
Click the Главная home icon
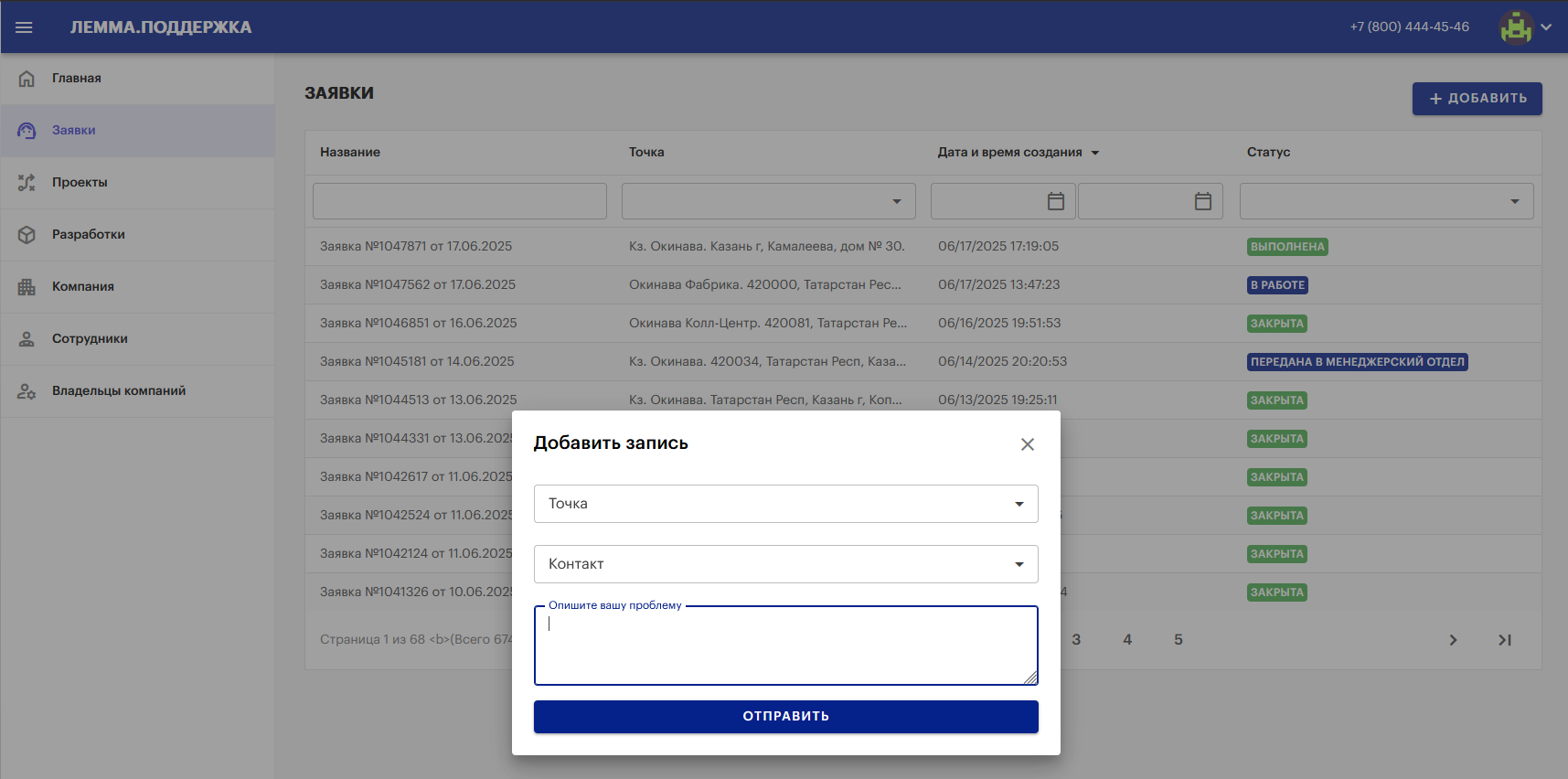27,79
